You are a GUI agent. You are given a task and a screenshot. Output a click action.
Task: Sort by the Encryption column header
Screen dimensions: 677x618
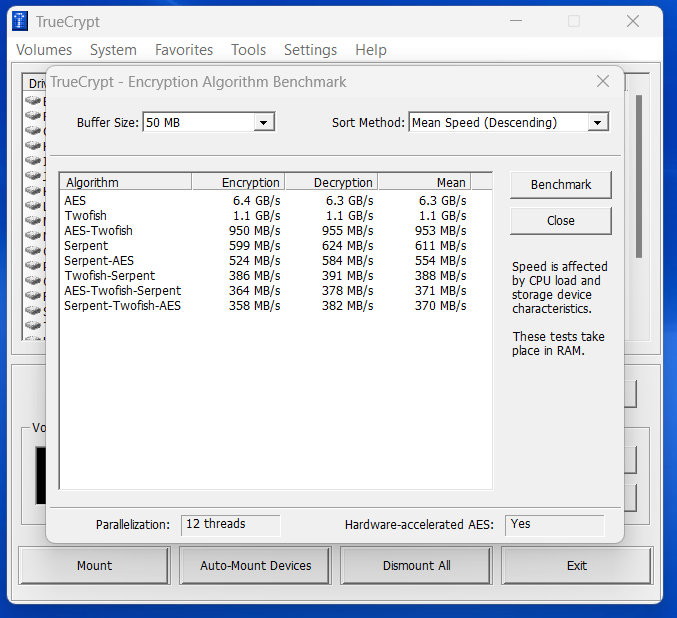pos(238,182)
